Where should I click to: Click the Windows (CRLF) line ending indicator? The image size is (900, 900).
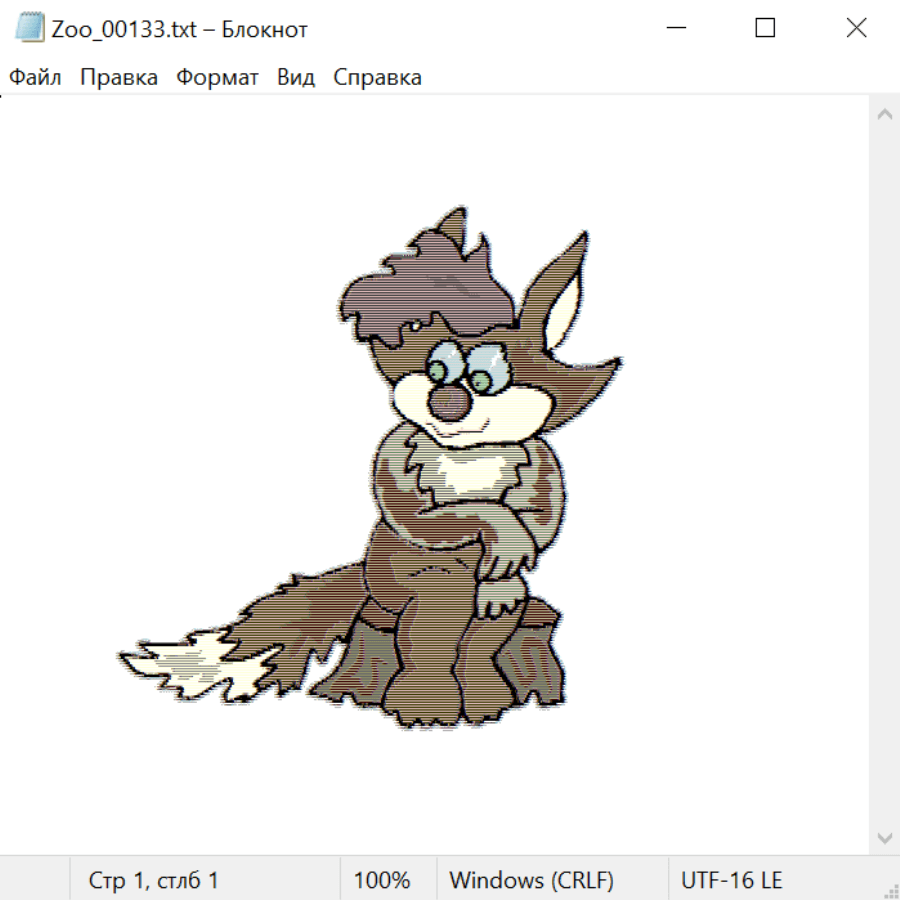531,880
